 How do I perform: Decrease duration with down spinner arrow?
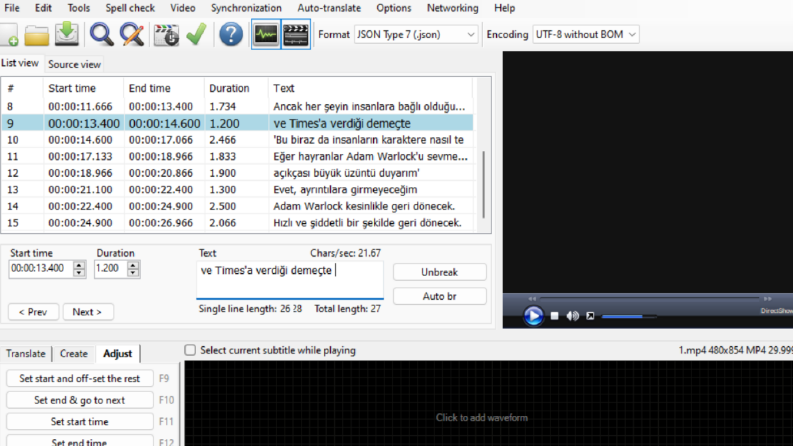pos(133,273)
